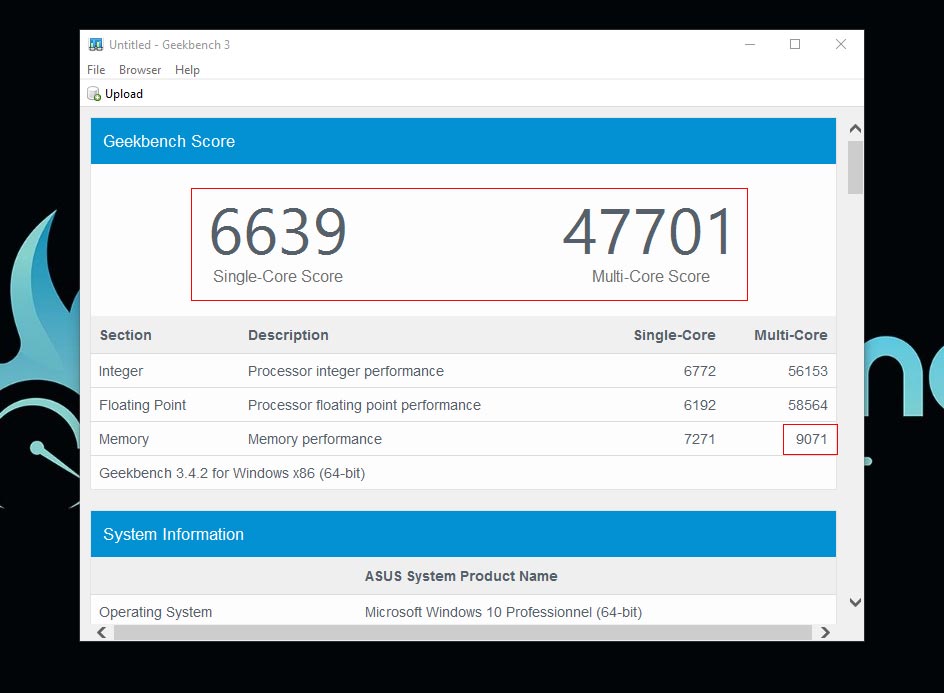The image size is (944, 693).
Task: Click the vertical scrollbar up arrow
Action: tap(855, 129)
